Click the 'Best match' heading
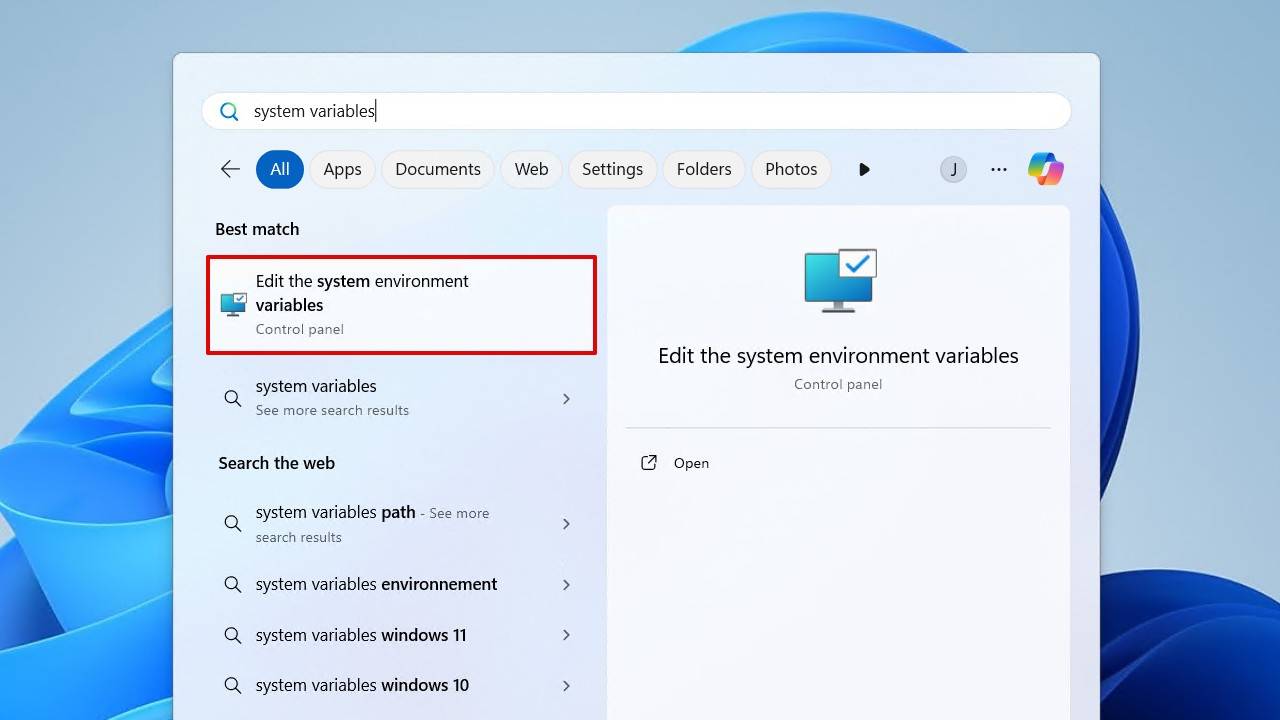This screenshot has width=1280, height=720. pos(257,229)
